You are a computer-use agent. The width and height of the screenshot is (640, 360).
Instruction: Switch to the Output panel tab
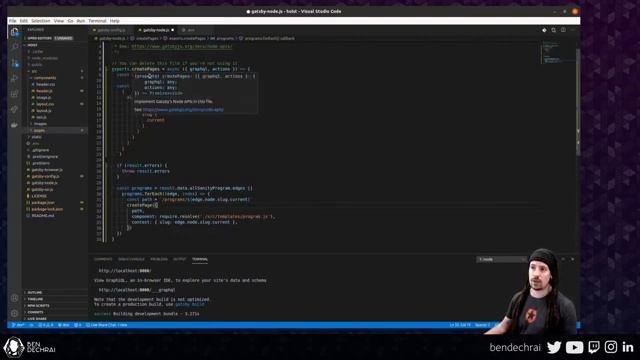coord(179,259)
